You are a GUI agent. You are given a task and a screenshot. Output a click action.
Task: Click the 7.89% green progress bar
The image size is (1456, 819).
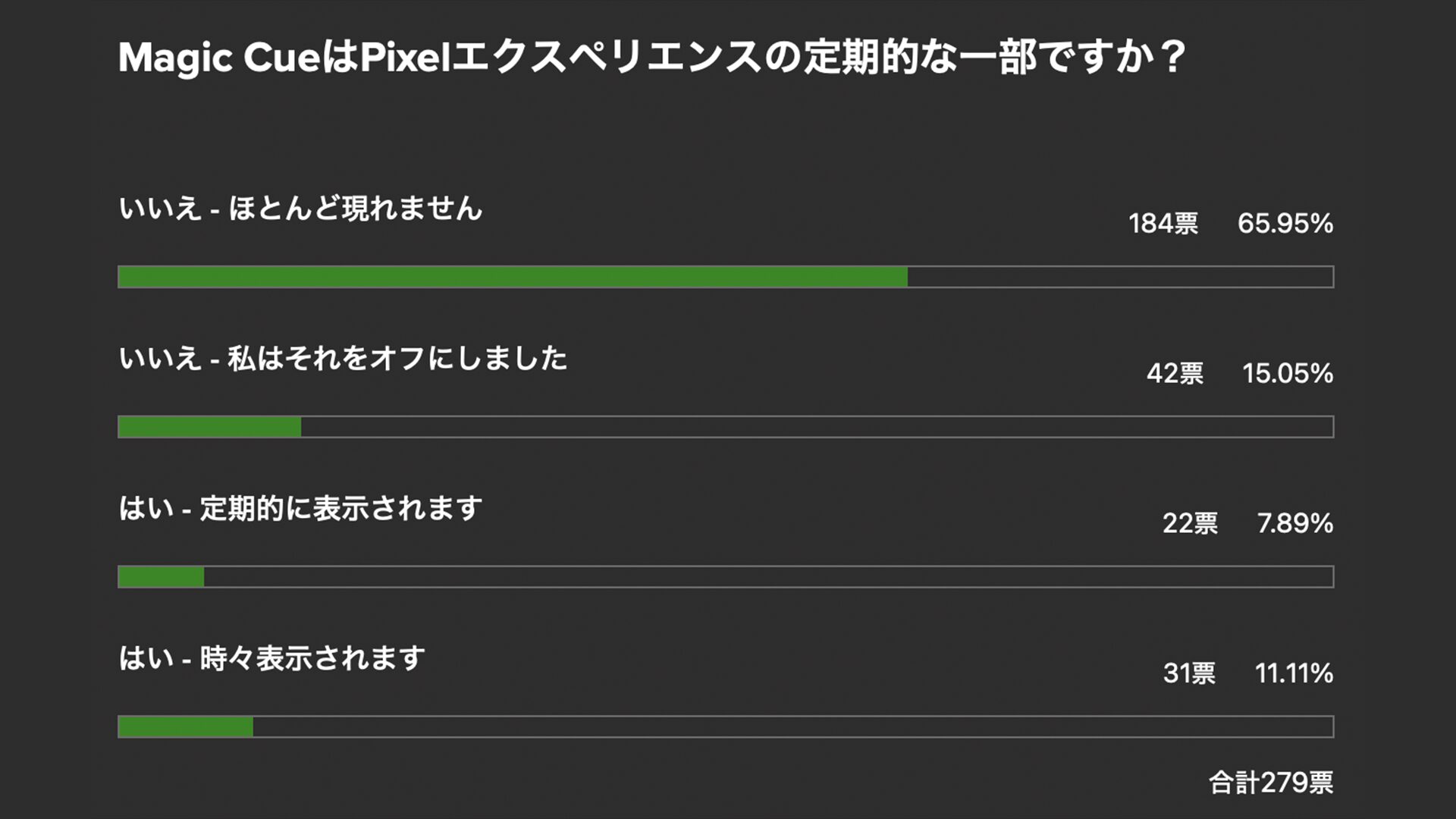tap(161, 577)
